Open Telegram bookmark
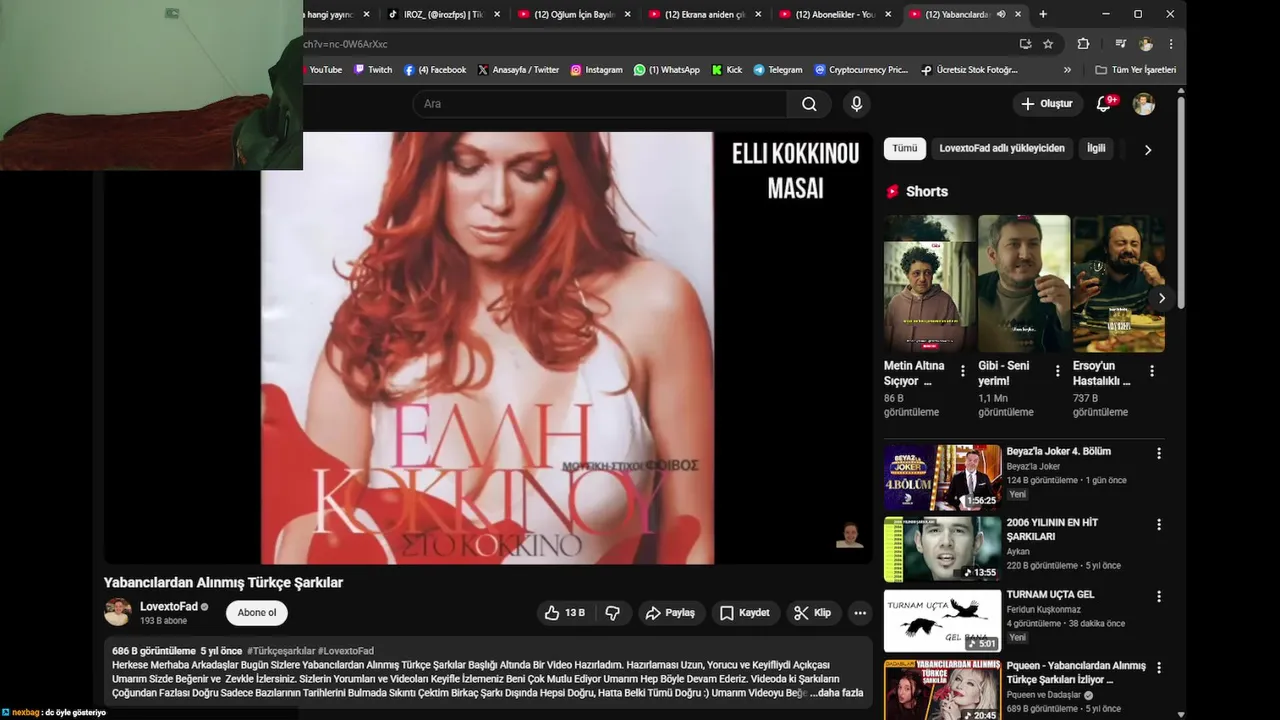This screenshot has width=1280, height=720. pos(778,70)
